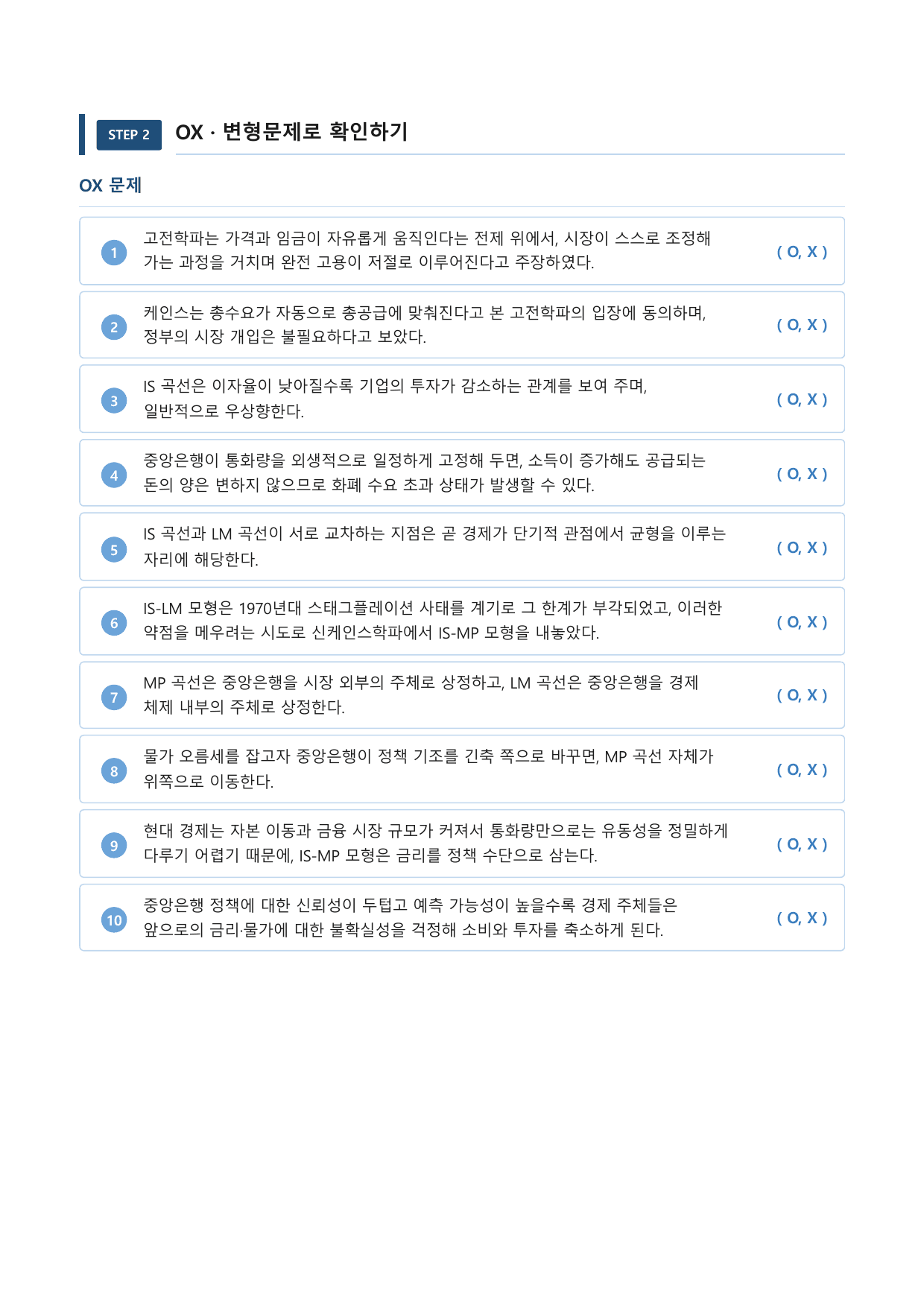The image size is (924, 1307).
Task: Click the line '자리에 해당한다.'
Action: click(200, 560)
